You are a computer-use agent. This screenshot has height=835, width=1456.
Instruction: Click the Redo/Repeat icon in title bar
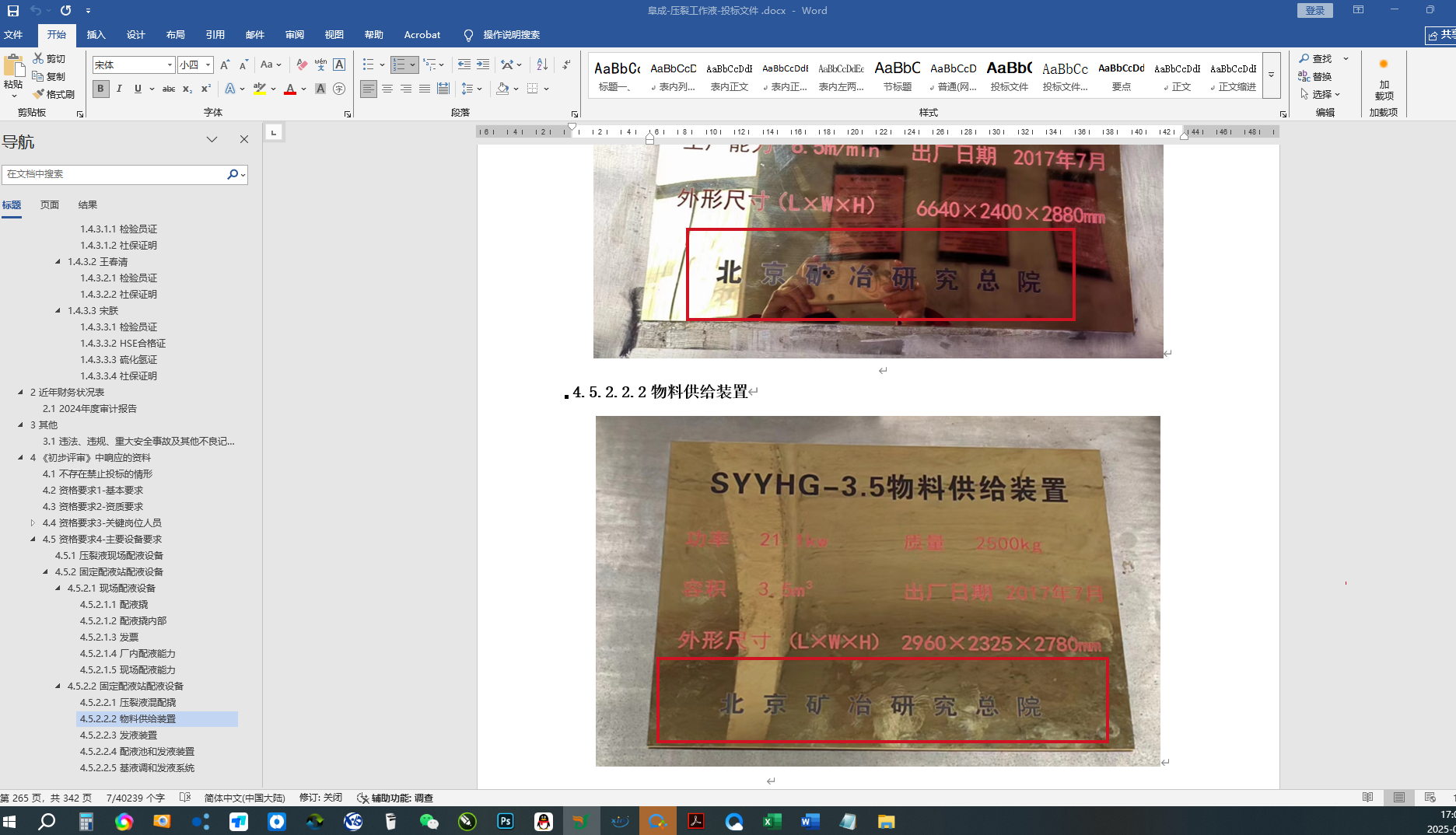[x=66, y=11]
